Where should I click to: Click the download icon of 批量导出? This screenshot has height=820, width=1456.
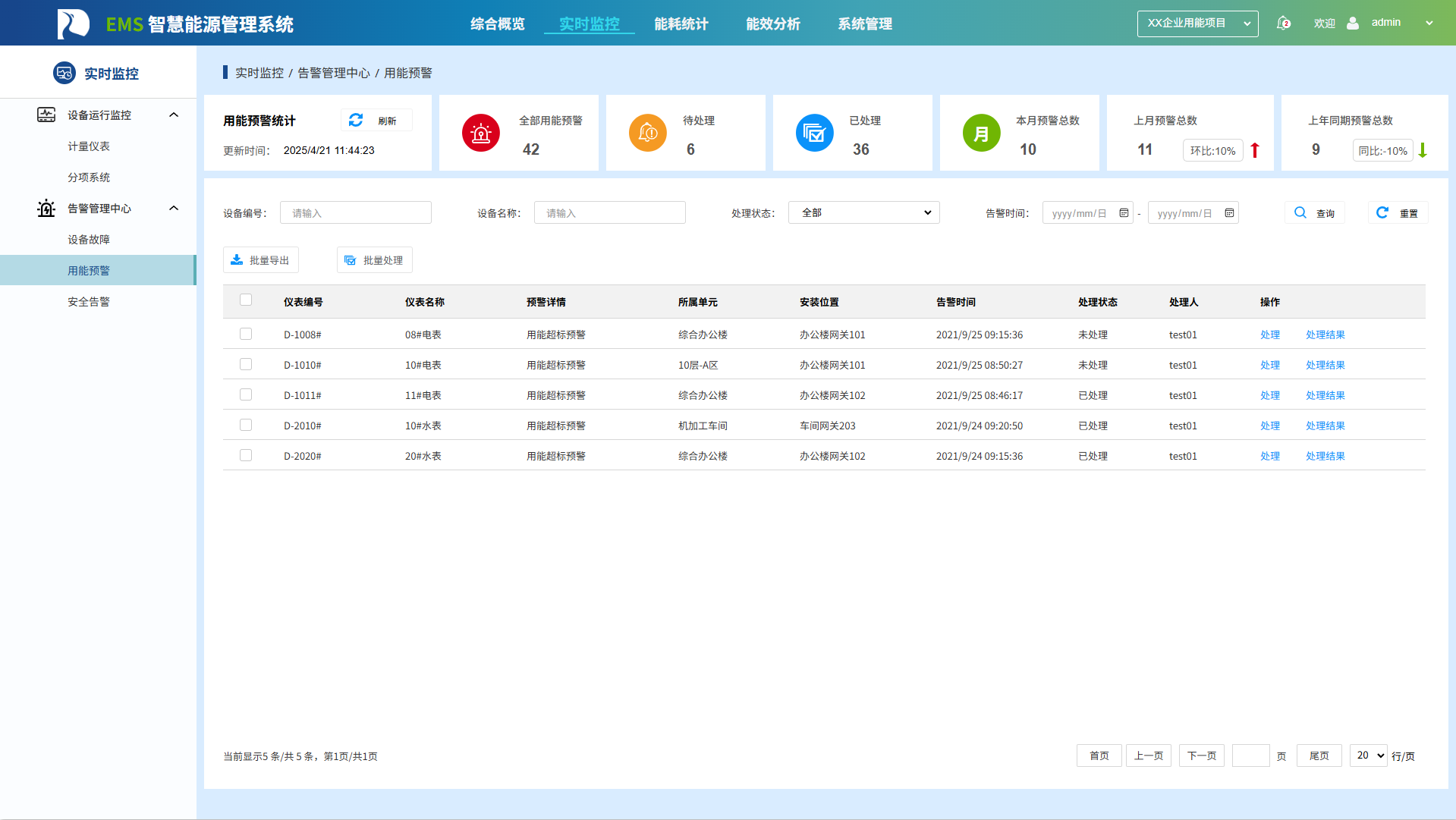tap(237, 259)
